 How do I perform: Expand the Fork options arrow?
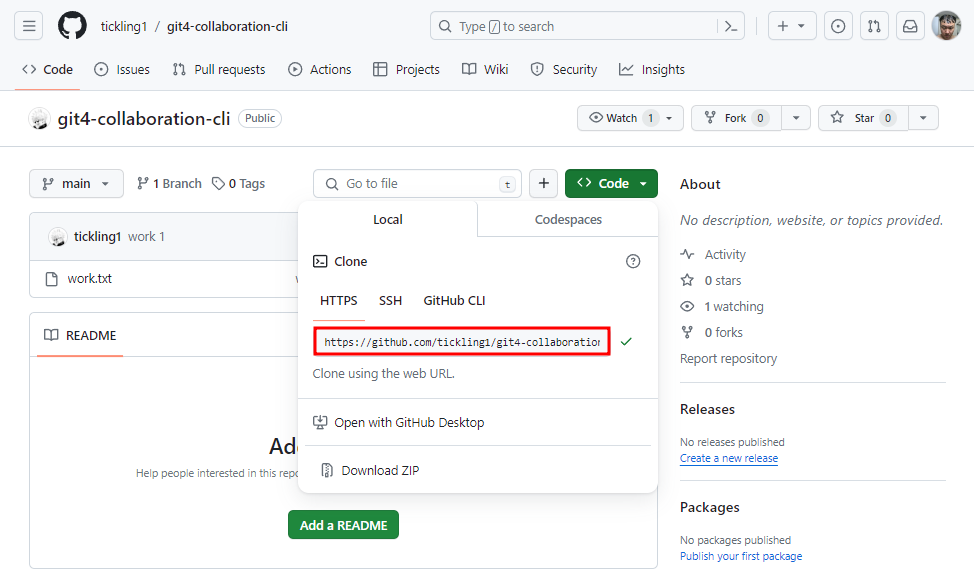tap(796, 118)
